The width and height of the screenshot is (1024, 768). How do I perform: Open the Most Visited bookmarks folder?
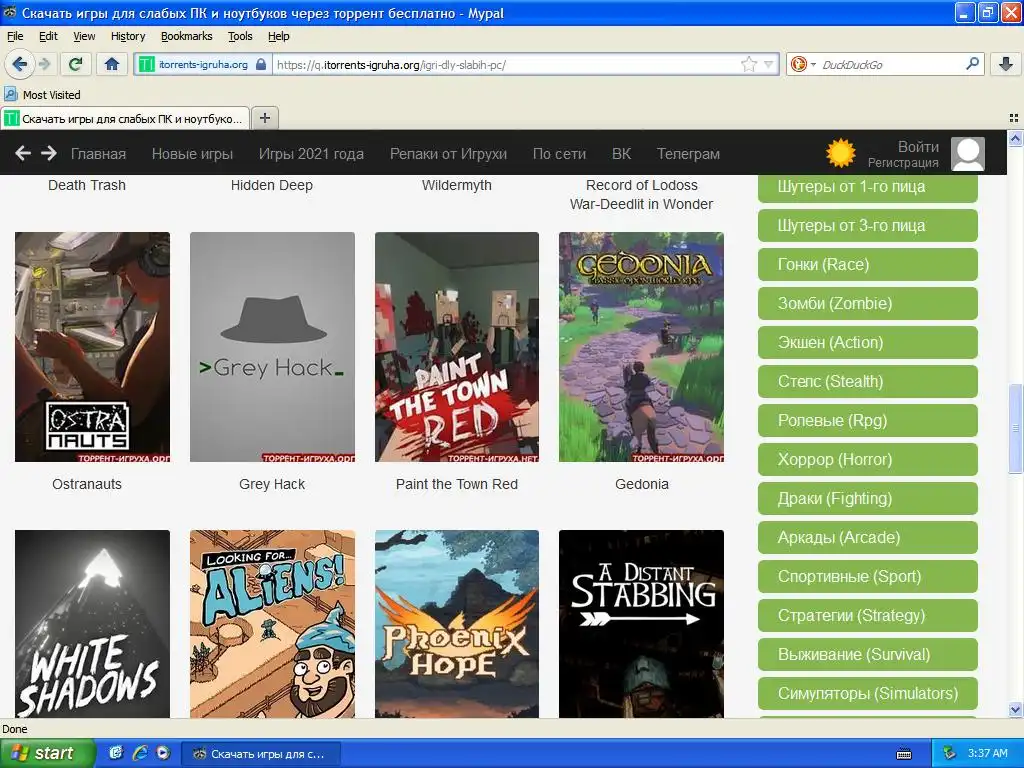[x=42, y=95]
